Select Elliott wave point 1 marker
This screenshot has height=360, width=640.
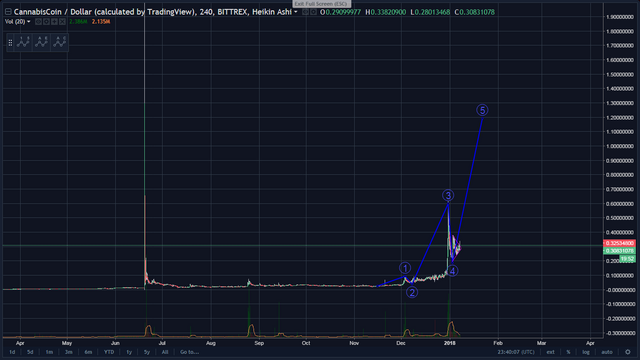(x=404, y=268)
